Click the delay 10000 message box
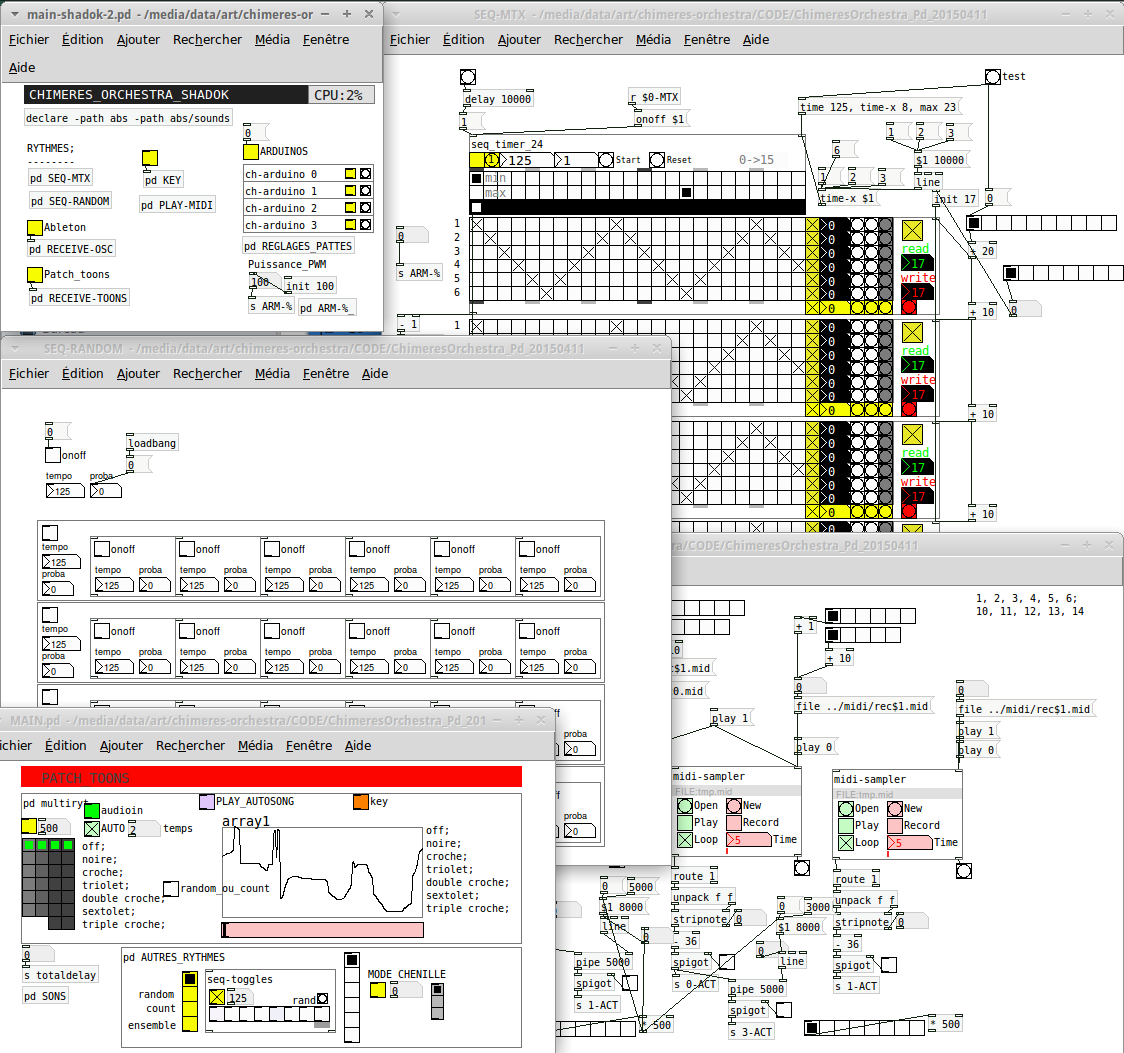The height and width of the screenshot is (1053, 1124). (497, 99)
